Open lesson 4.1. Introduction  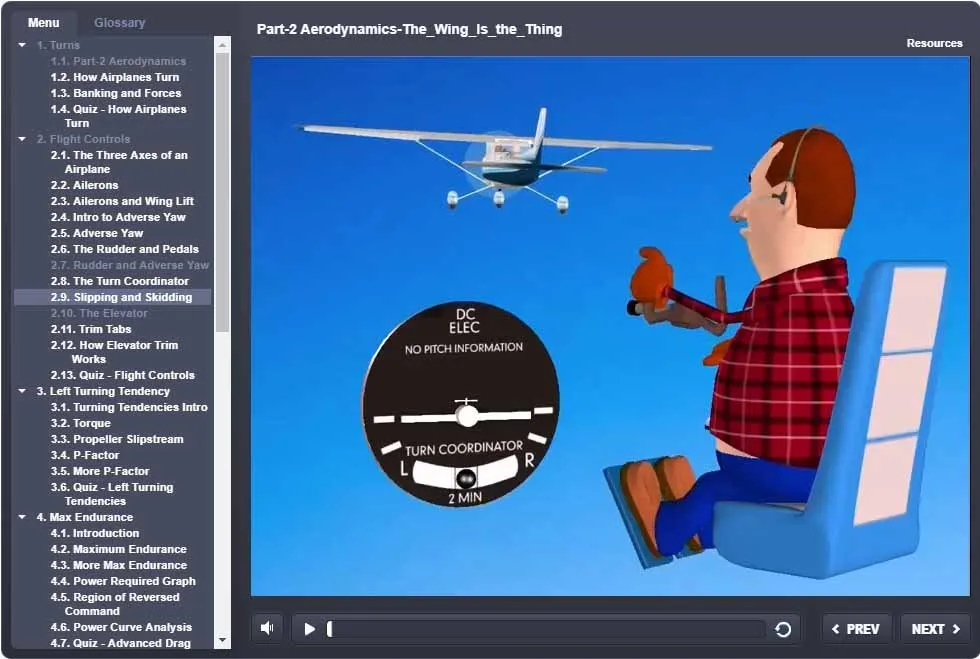pos(94,533)
